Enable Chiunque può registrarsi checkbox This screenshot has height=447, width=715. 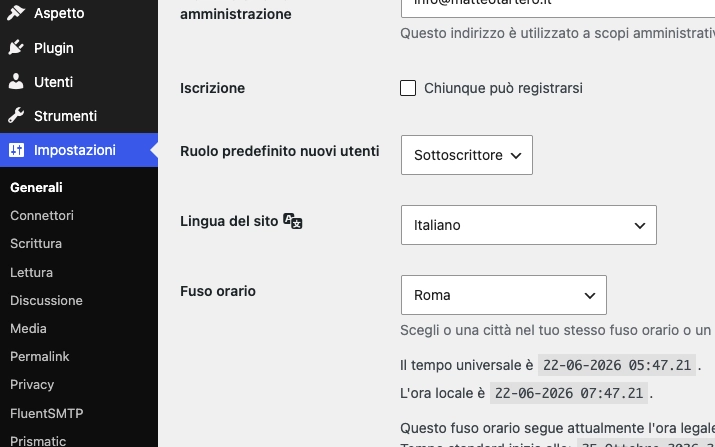tap(408, 88)
